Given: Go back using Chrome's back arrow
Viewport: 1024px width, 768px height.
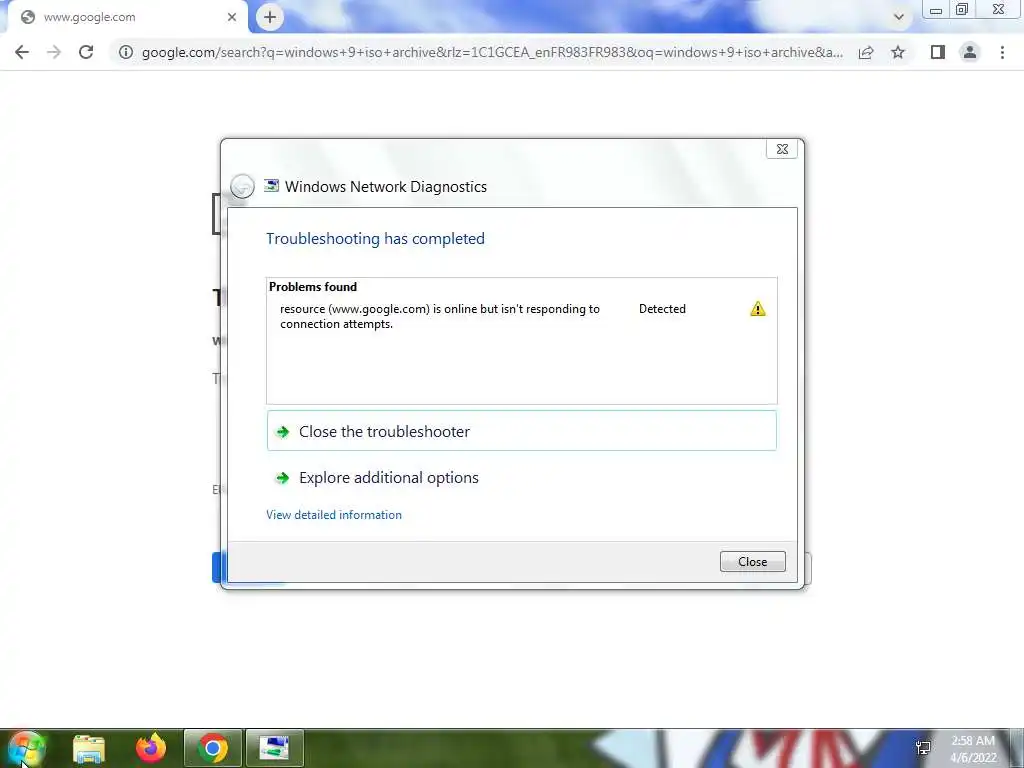Looking at the screenshot, I should (x=22, y=52).
